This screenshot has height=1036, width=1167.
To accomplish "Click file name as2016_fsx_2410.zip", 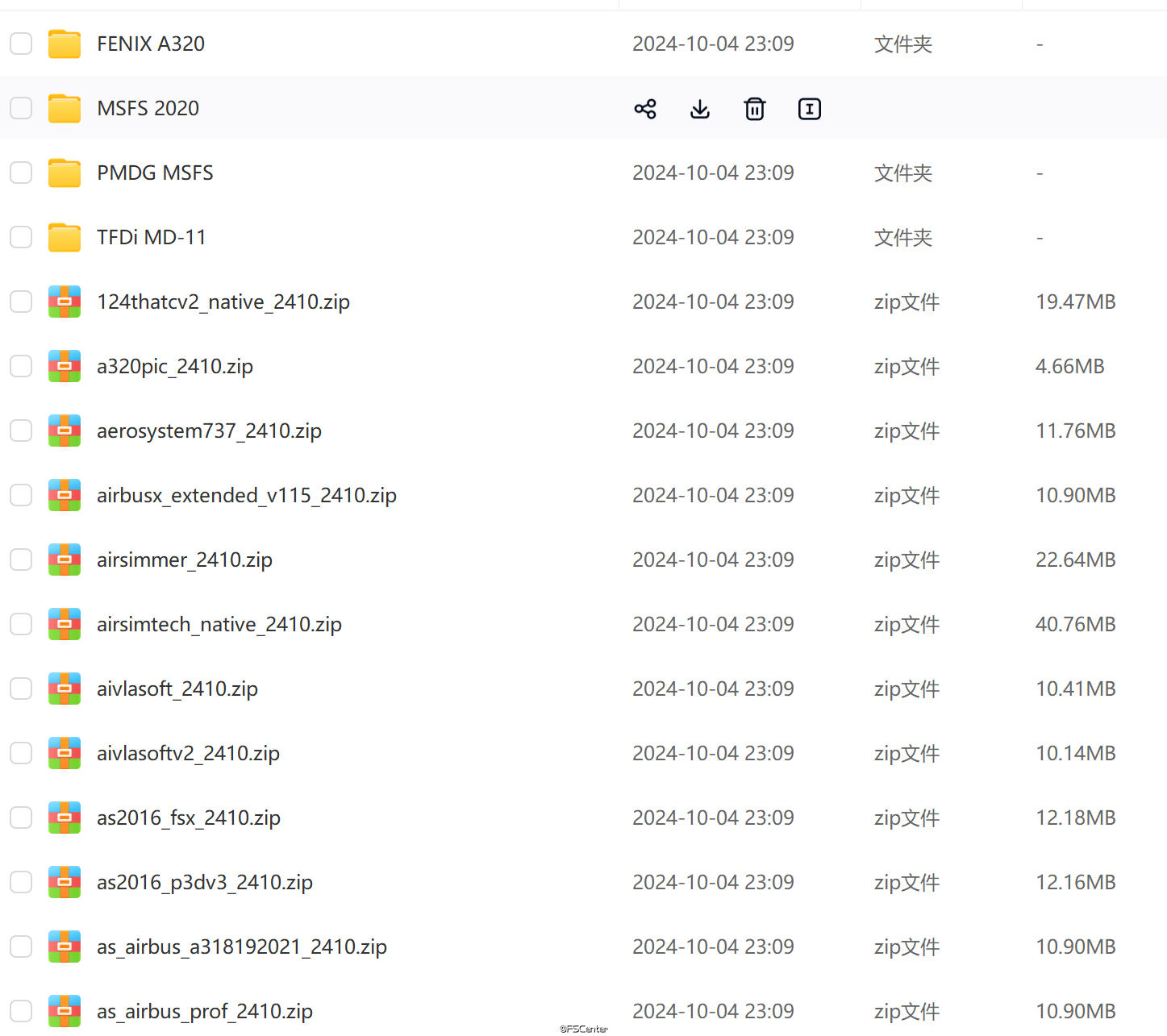I will tap(189, 818).
